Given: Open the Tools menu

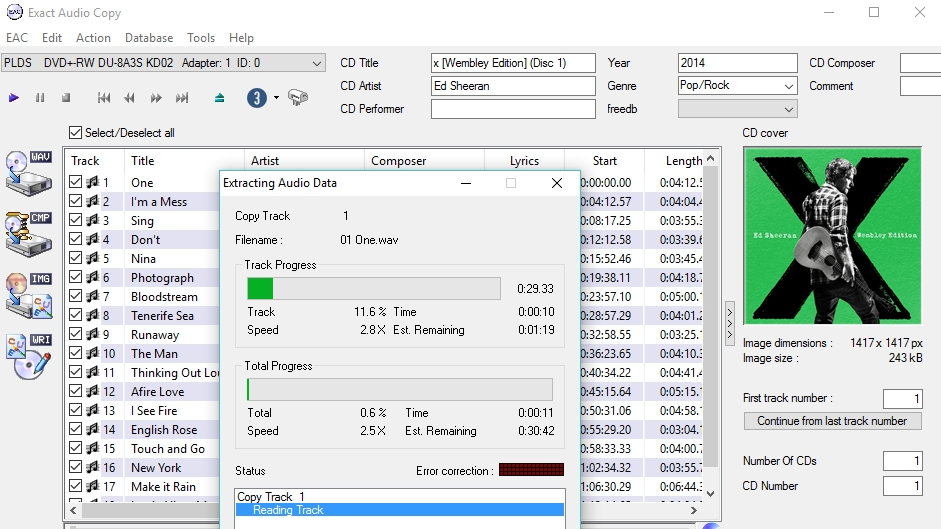Looking at the screenshot, I should coord(200,38).
